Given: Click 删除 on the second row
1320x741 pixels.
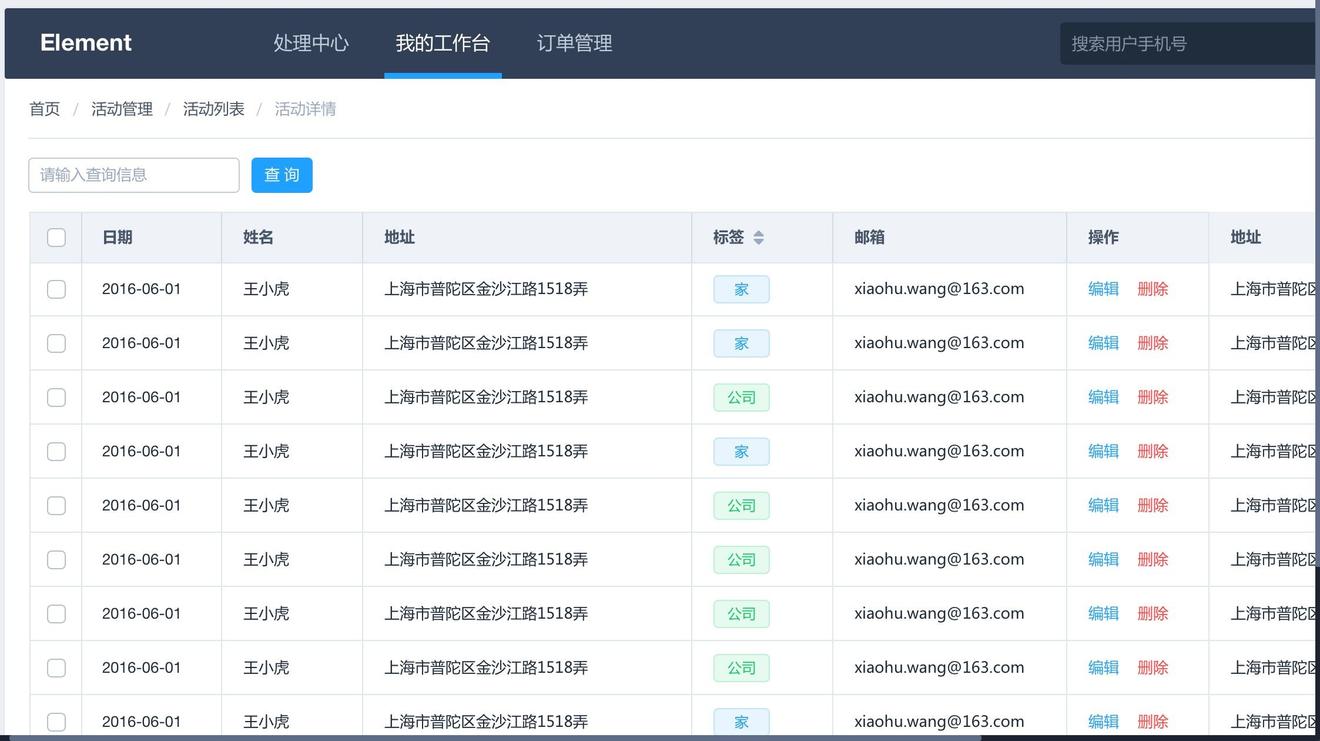Looking at the screenshot, I should [1152, 342].
